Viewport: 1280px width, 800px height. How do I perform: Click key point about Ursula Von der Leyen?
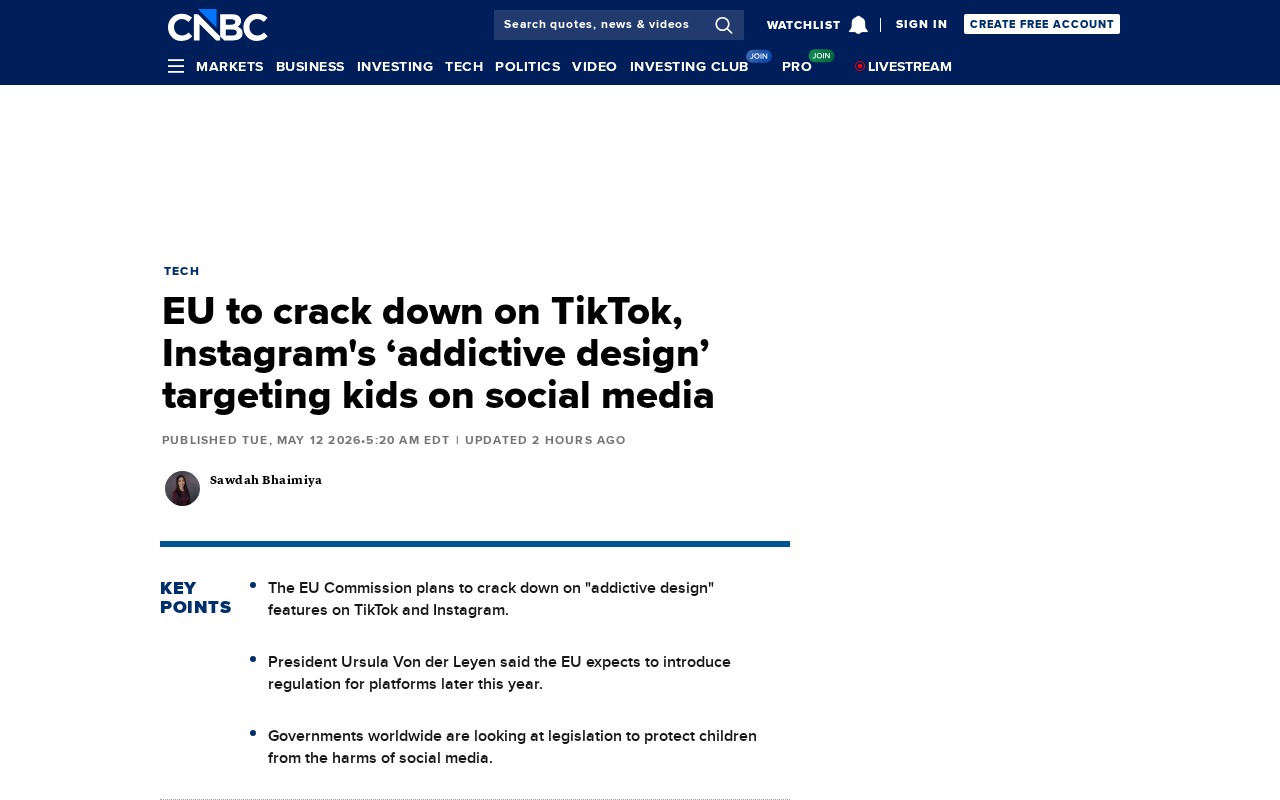point(499,673)
